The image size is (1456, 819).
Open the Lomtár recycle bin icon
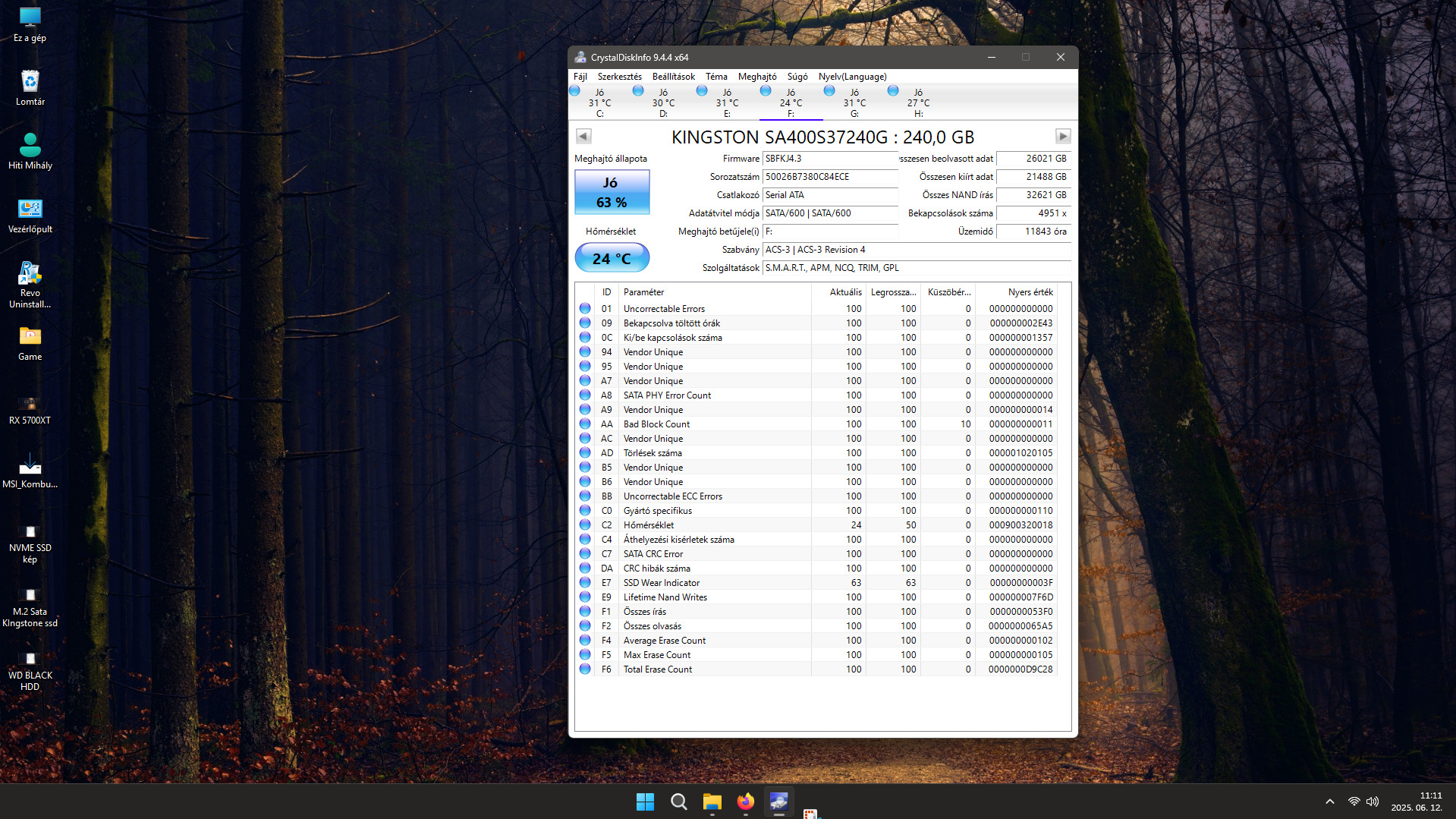(x=30, y=88)
